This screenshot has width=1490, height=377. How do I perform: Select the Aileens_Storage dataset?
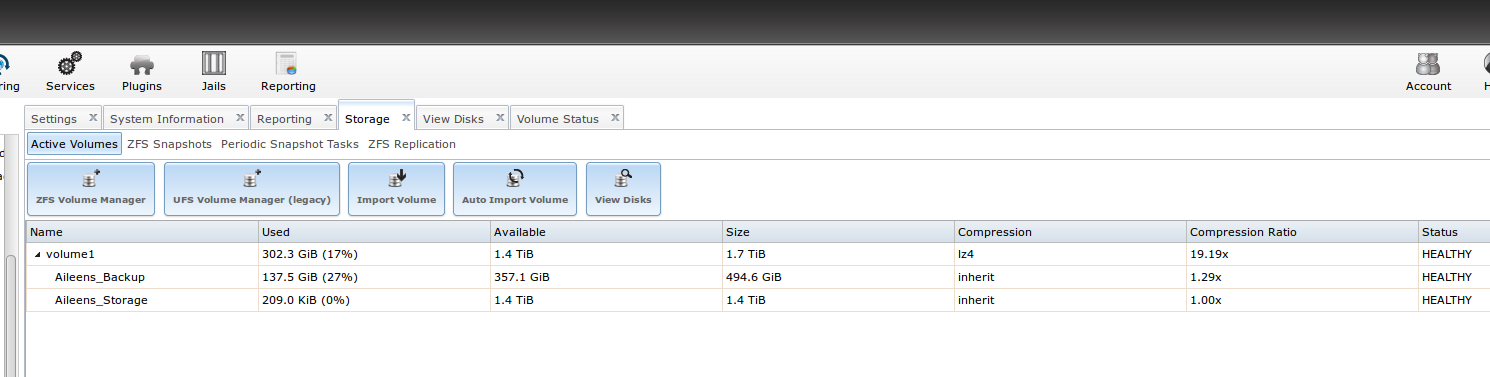click(101, 300)
